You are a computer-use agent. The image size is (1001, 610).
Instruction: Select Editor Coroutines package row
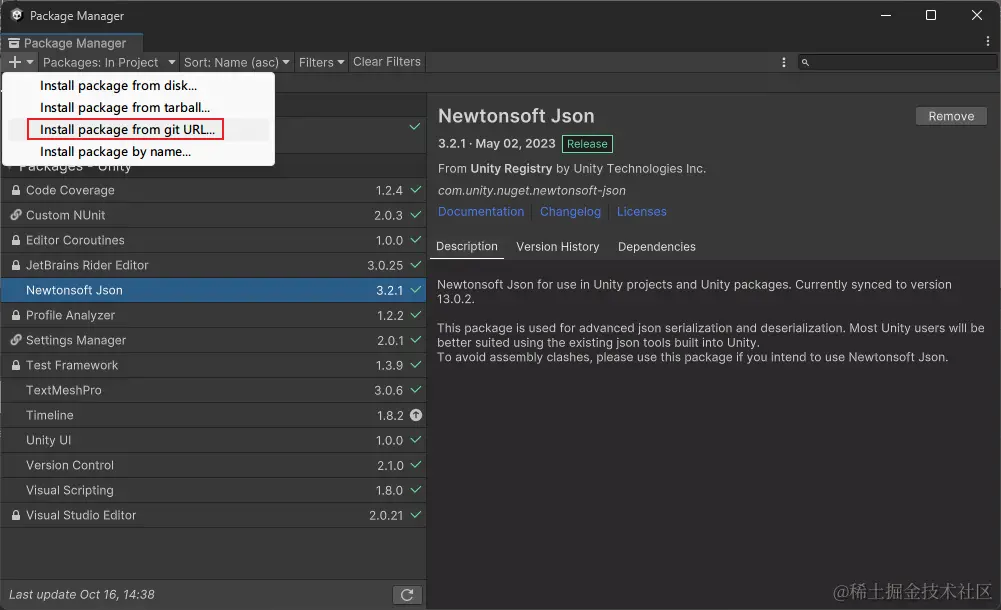tap(213, 240)
